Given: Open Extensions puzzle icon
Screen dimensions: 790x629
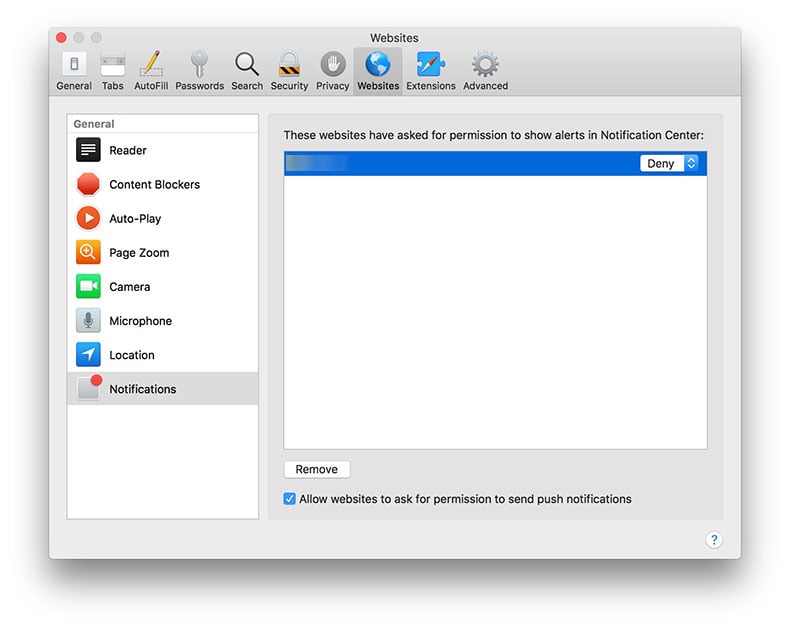Looking at the screenshot, I should [x=431, y=64].
